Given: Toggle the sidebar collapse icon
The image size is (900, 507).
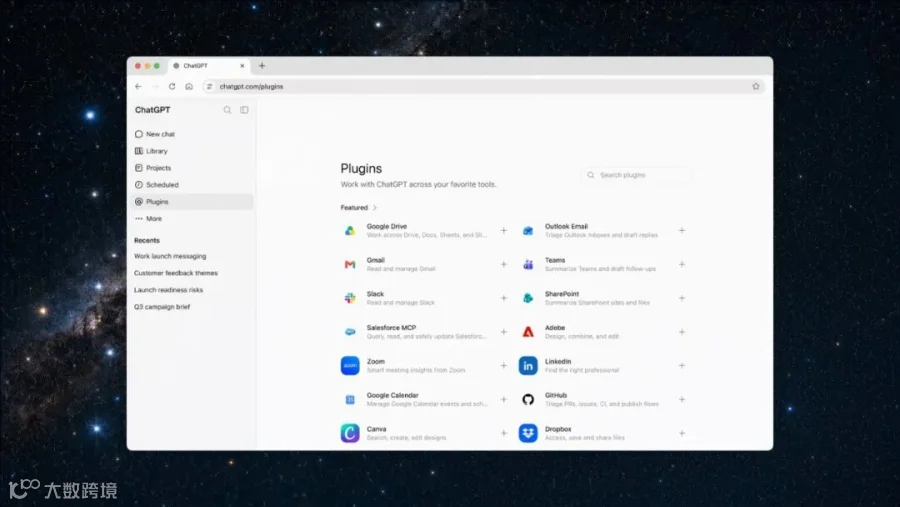Looking at the screenshot, I should tap(244, 110).
